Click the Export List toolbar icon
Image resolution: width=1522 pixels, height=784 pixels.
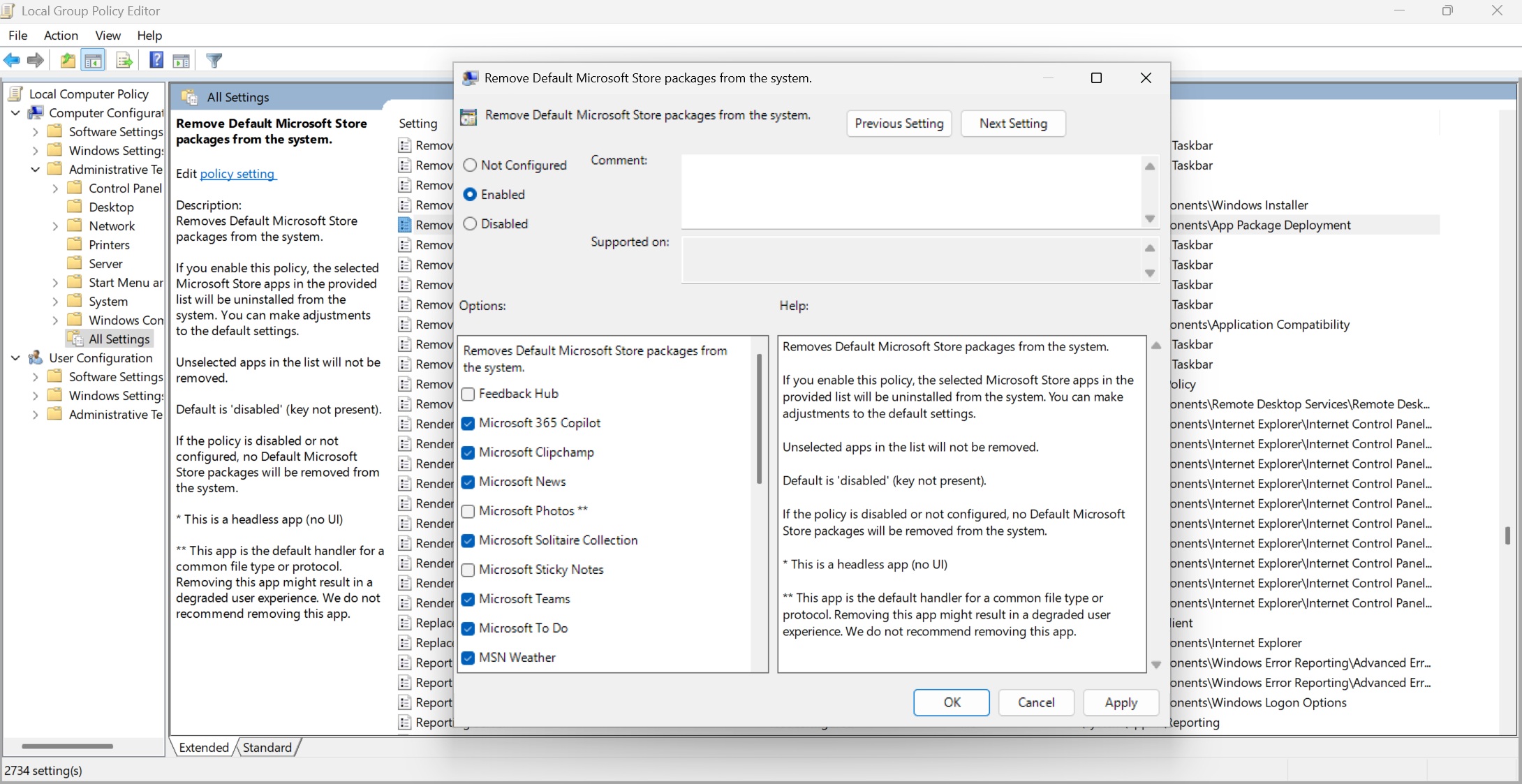coord(124,61)
